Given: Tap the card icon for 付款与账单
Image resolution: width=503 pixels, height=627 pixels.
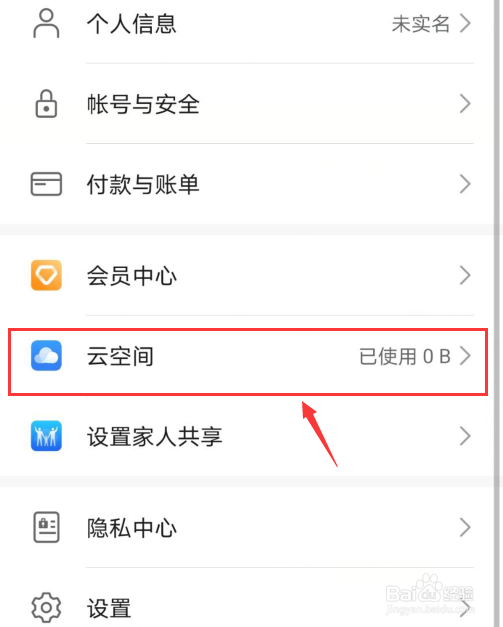Looking at the screenshot, I should [x=46, y=184].
